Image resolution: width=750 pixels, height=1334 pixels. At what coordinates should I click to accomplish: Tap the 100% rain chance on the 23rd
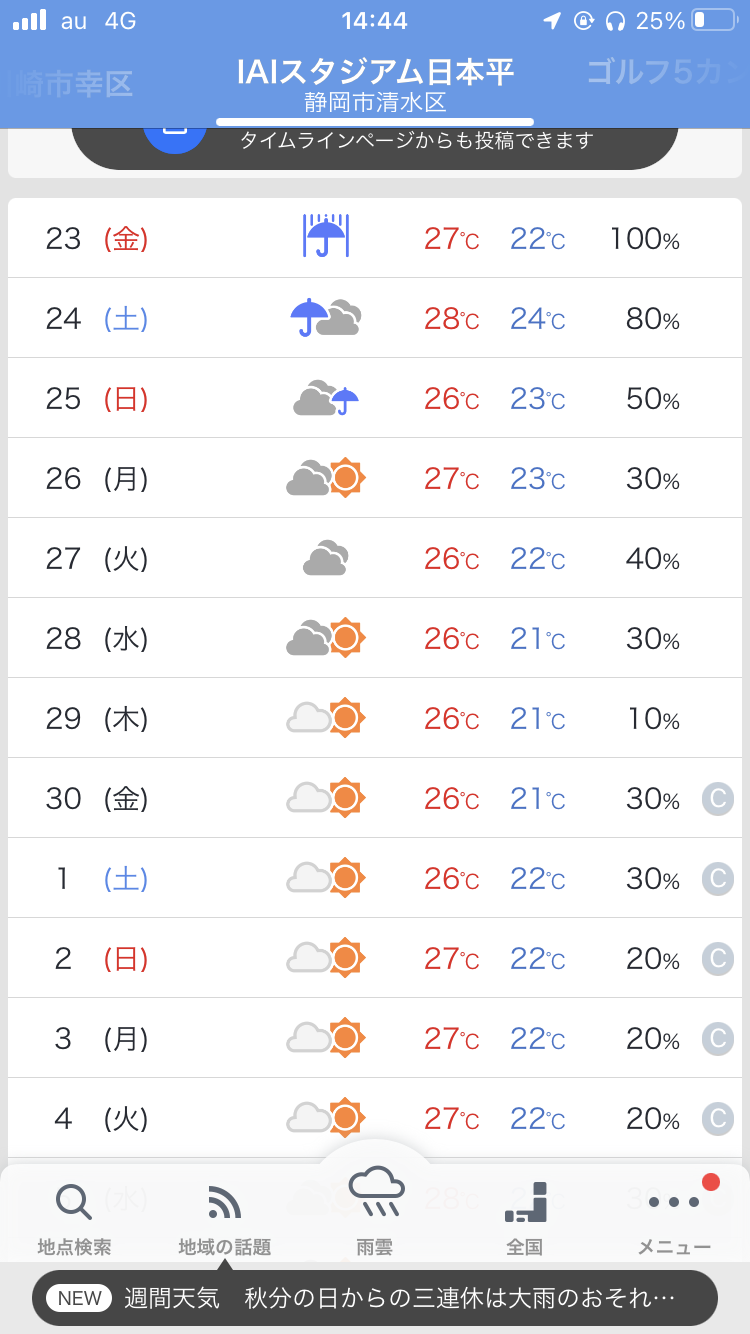point(644,238)
